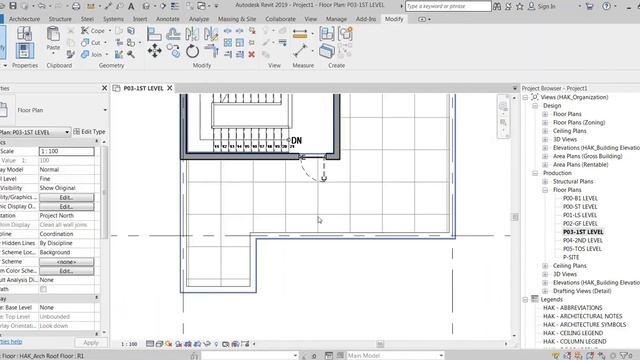Collapse the Design node in Project Browser

click(535, 106)
